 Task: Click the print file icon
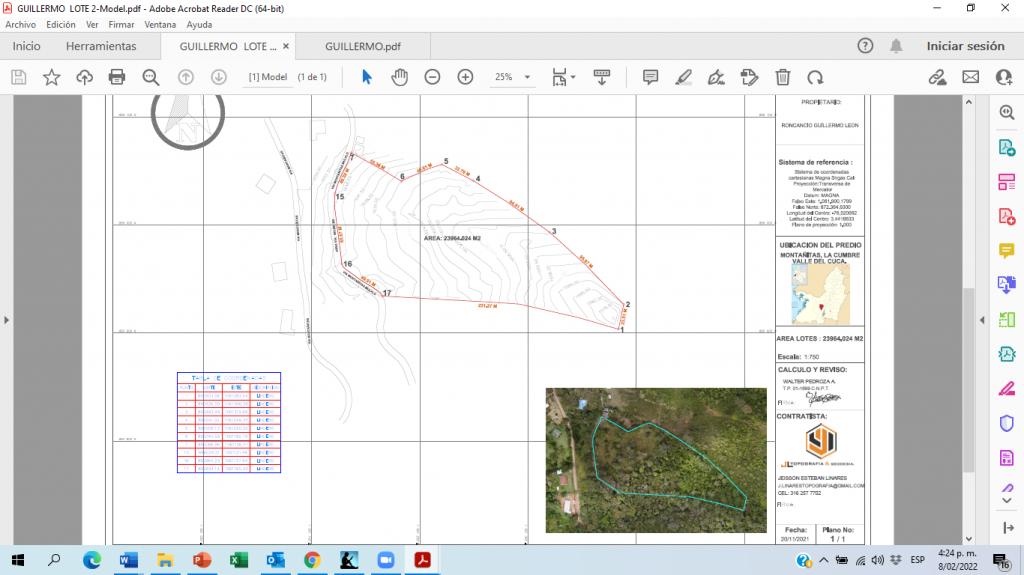[117, 77]
